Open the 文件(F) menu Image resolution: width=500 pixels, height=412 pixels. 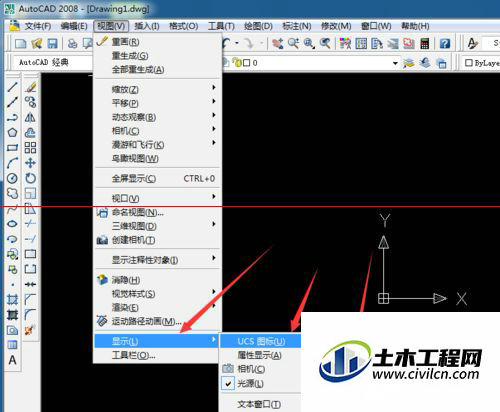38,26
